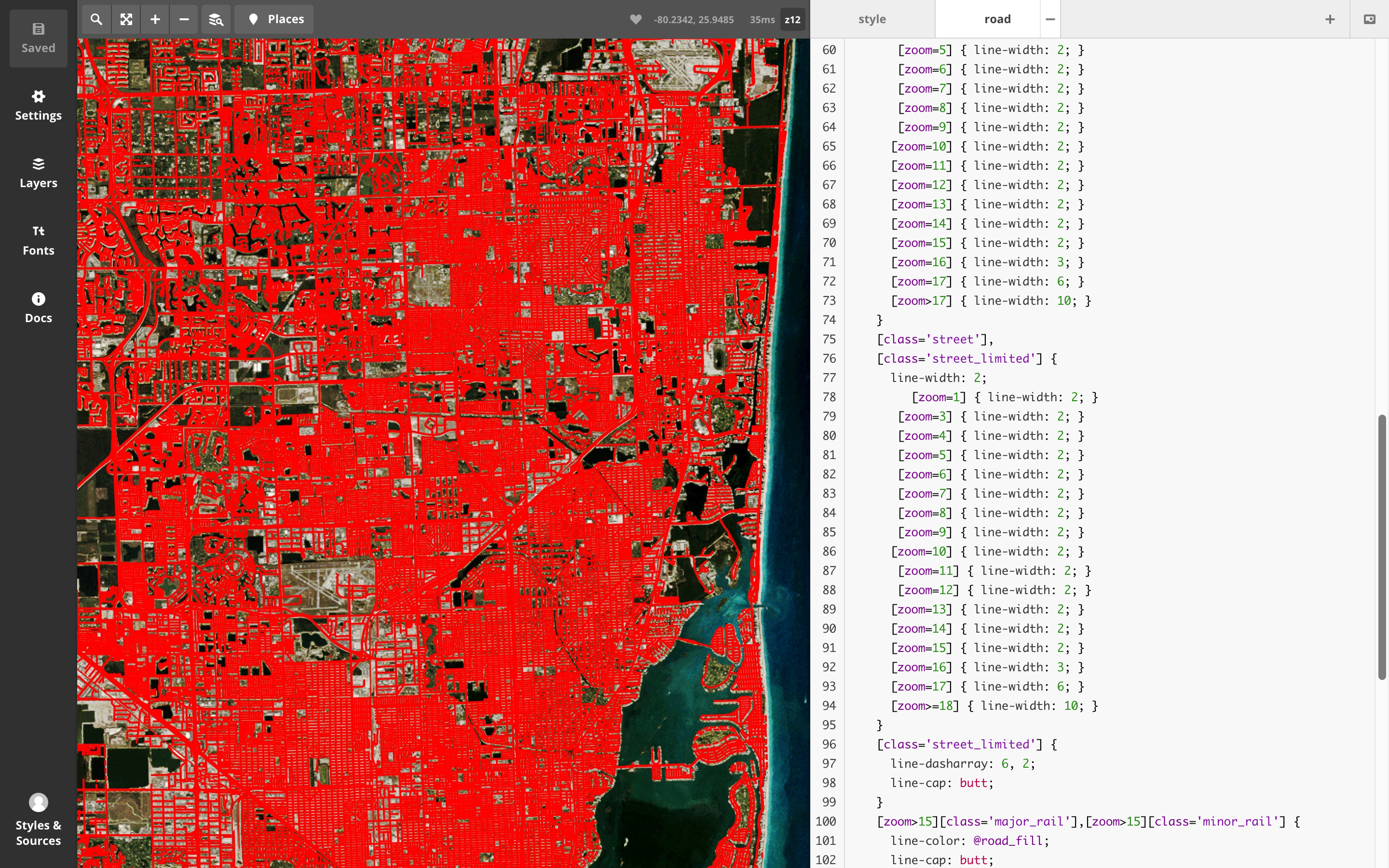Zoom out with the minus button

click(184, 19)
